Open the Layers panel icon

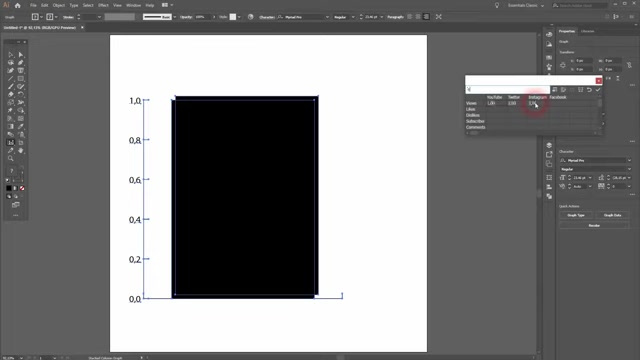tap(549, 146)
